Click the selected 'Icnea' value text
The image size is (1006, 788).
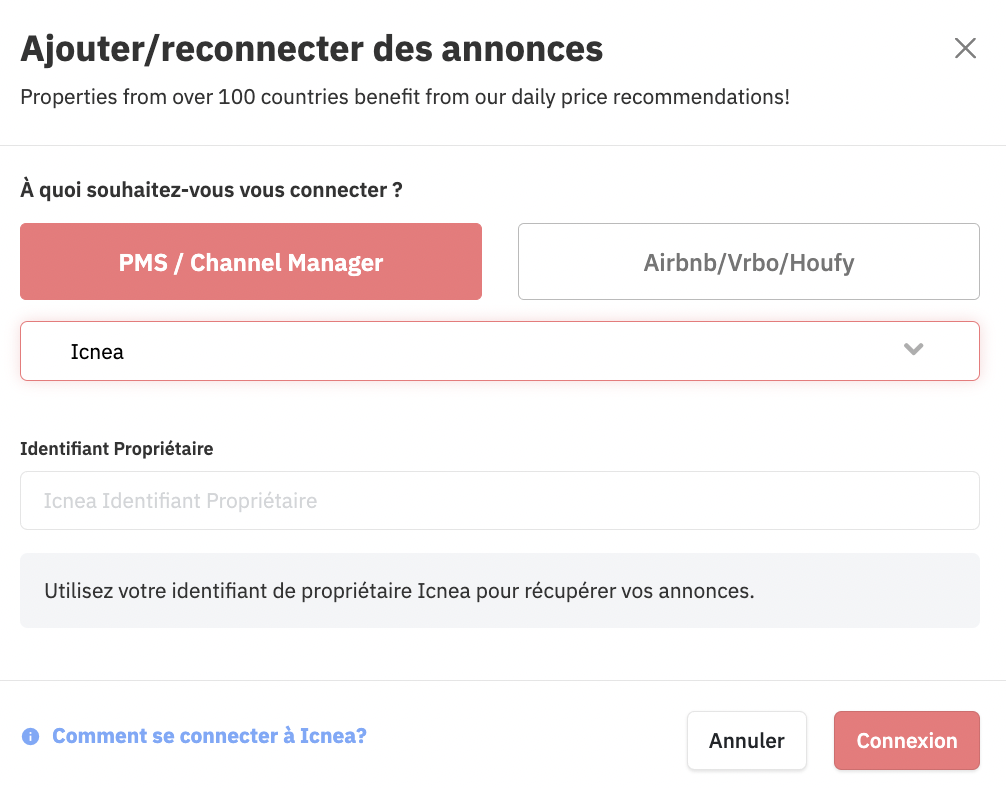coord(97,352)
